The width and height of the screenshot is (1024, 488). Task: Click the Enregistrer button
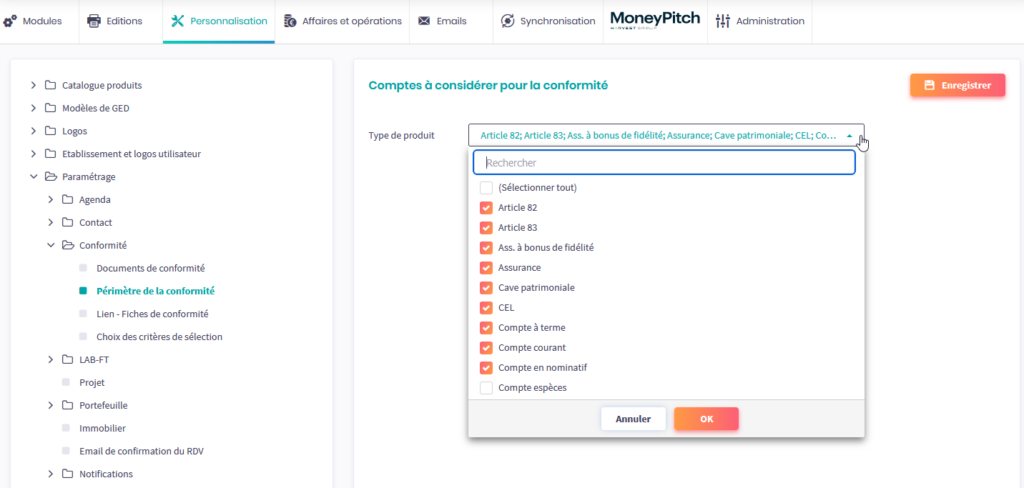[957, 86]
